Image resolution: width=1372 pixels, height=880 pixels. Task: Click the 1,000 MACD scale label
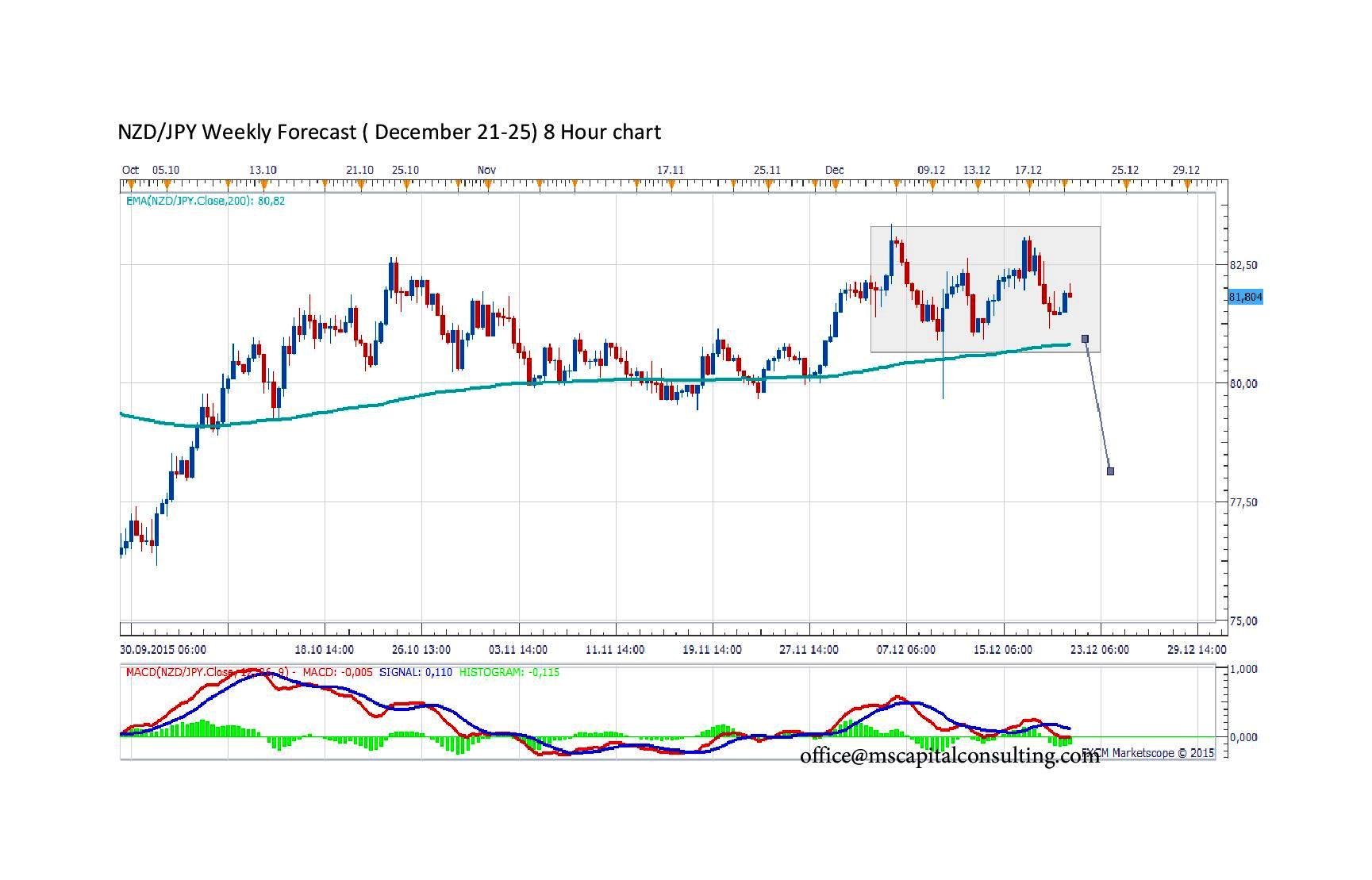click(x=1243, y=670)
